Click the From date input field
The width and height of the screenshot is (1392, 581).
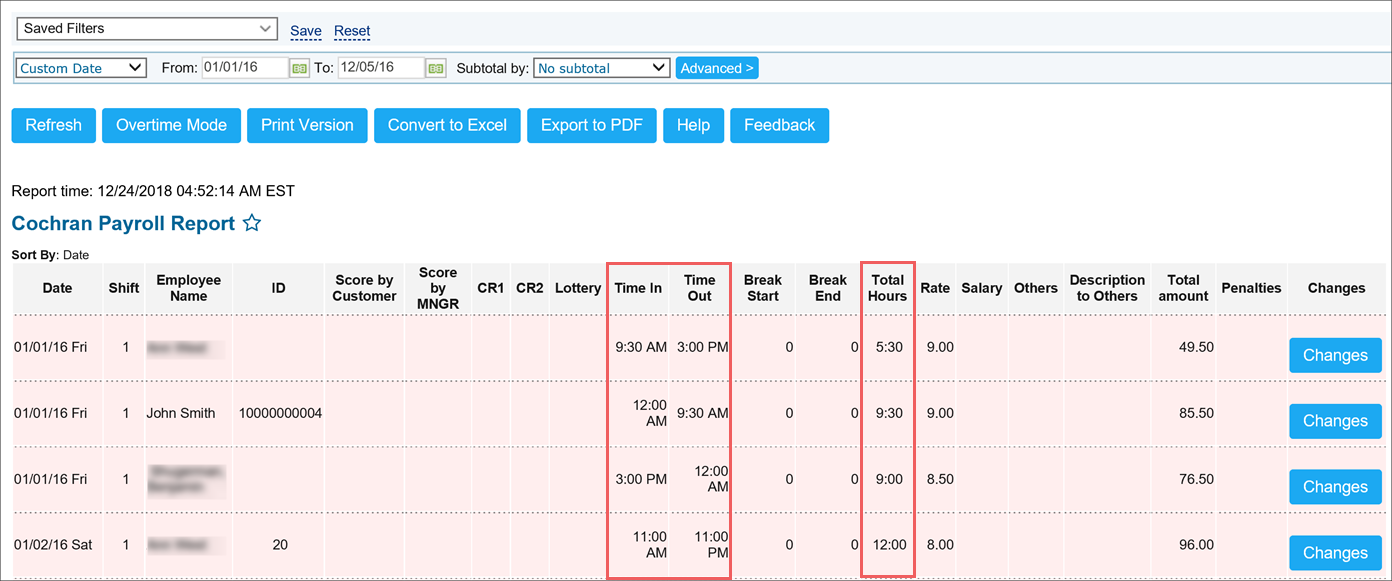click(x=244, y=68)
